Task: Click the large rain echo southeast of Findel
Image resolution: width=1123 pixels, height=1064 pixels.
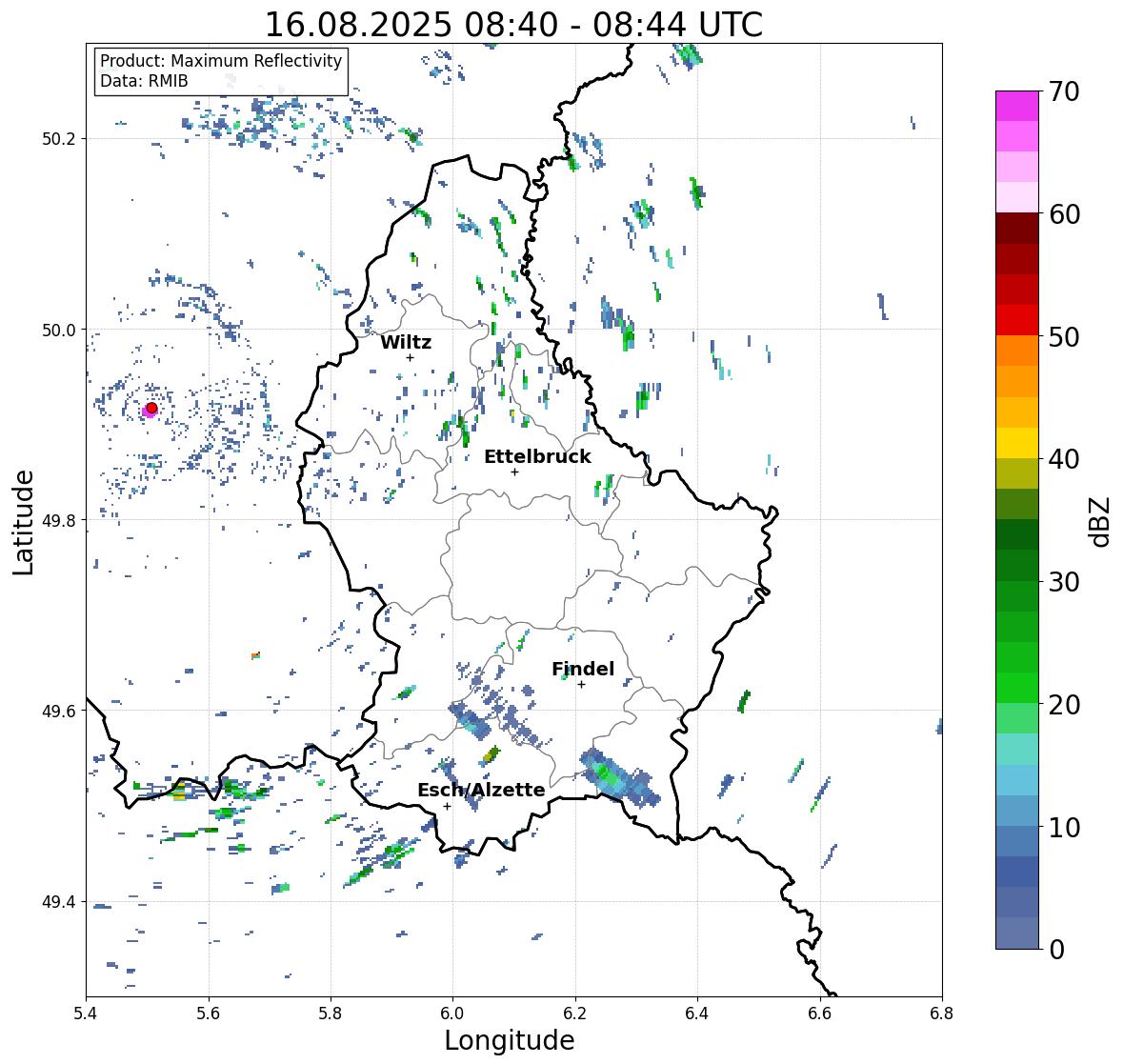Action: tap(617, 777)
